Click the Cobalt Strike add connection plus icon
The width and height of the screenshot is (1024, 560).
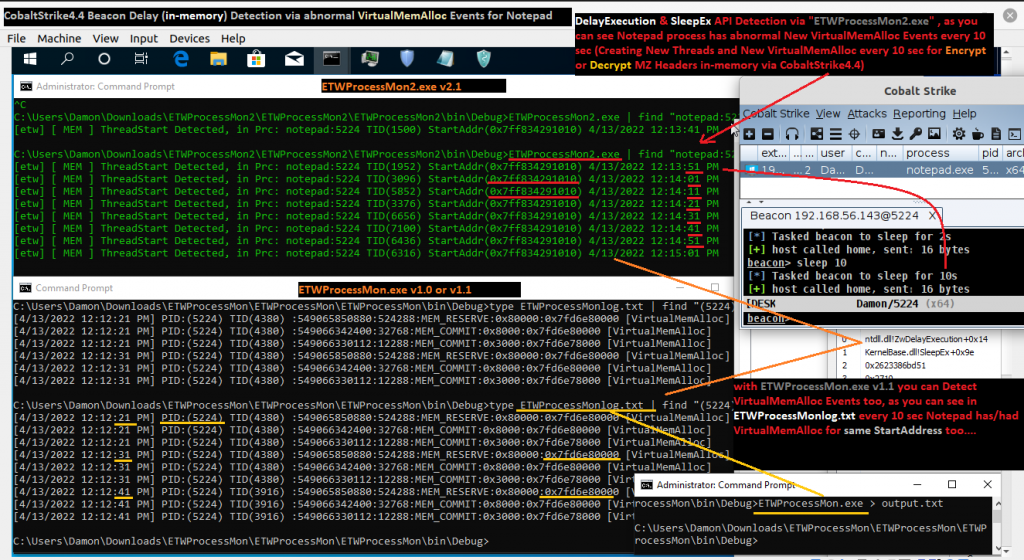tap(749, 134)
